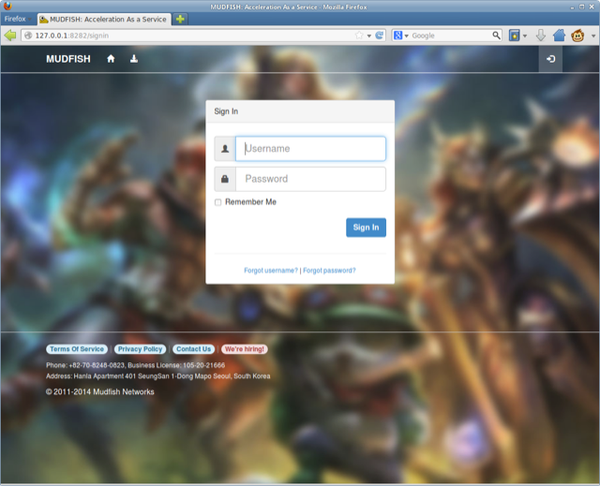Screen dimensions: 600x486
Task: Click the © 2011-2014 Mudfish Networks text
Action: (x=100, y=392)
